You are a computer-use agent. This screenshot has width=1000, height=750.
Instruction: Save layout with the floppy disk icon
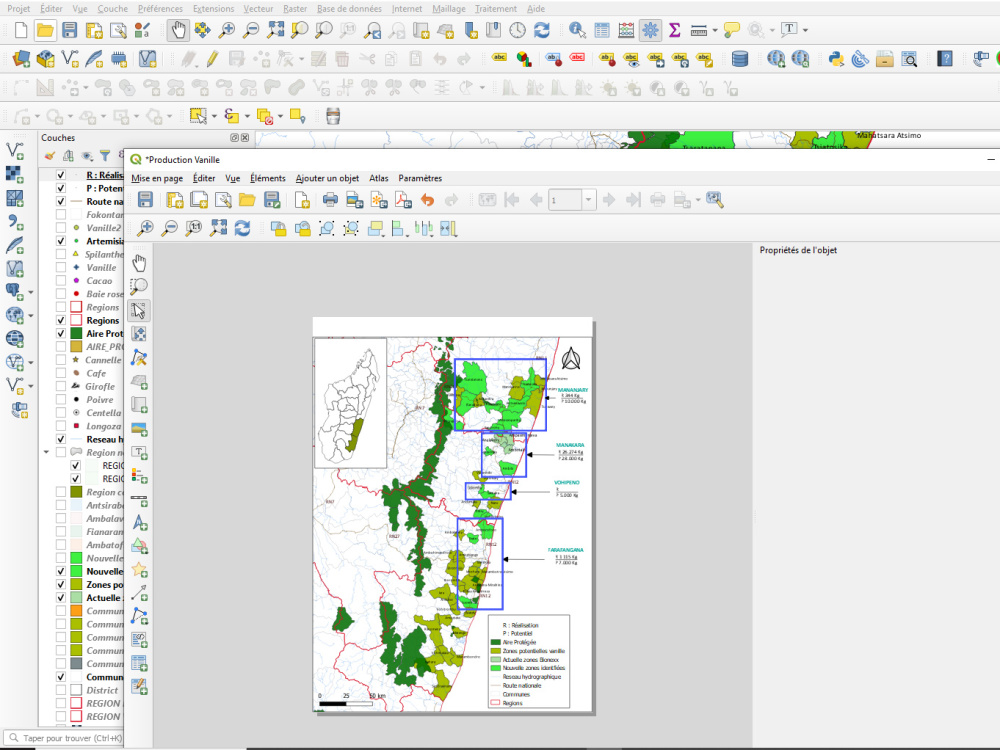(145, 200)
